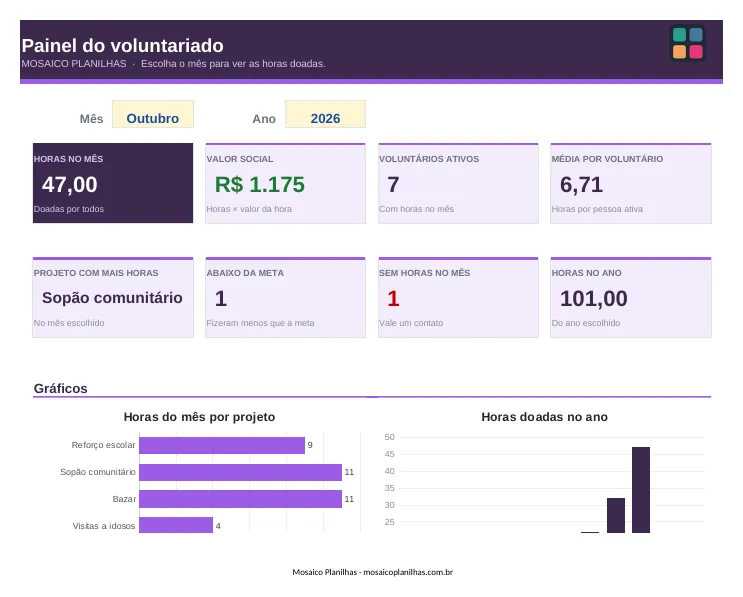Click the 'Gráficos' section heading

61,389
